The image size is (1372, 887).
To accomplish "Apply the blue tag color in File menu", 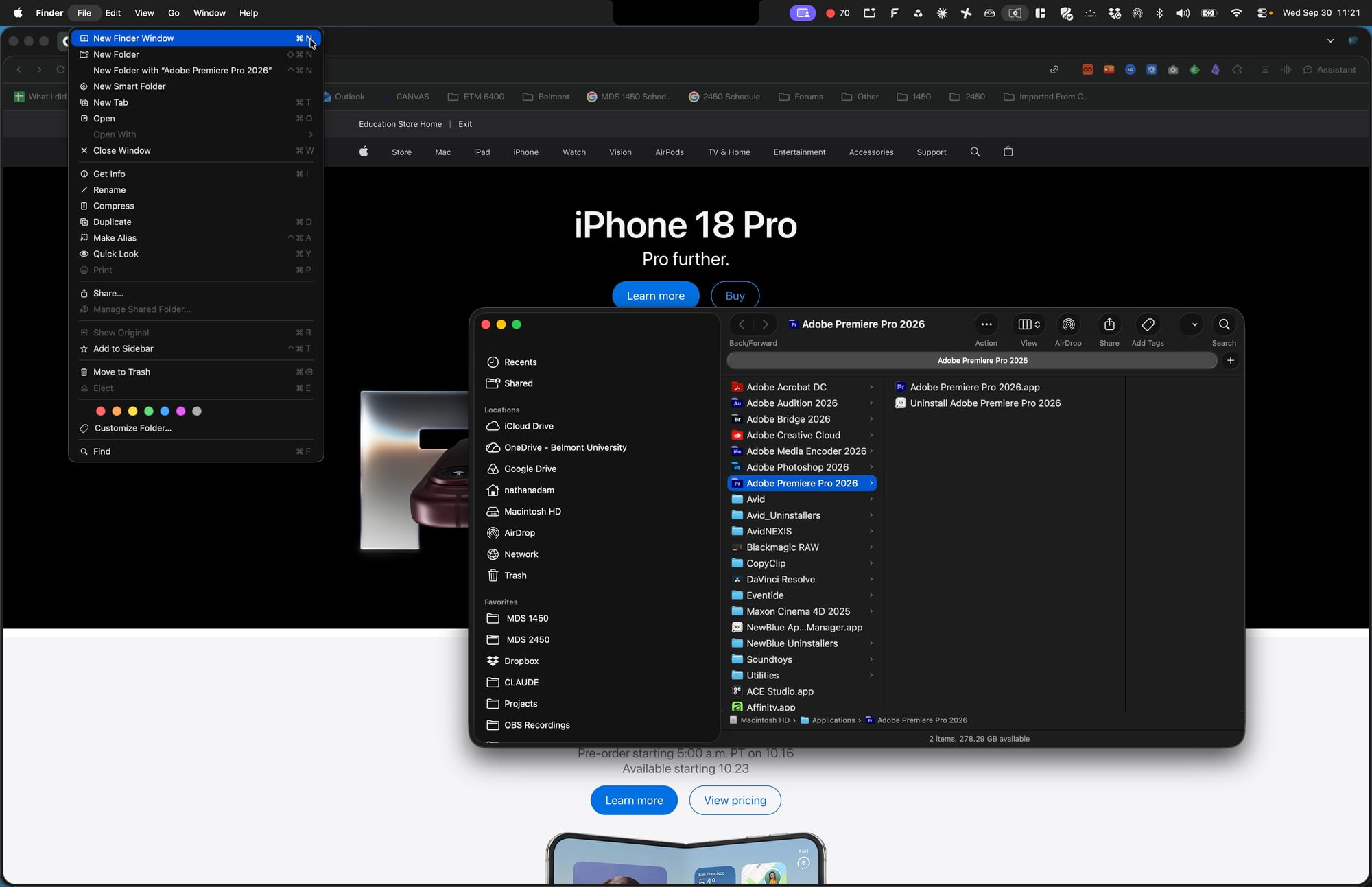I will coord(165,412).
